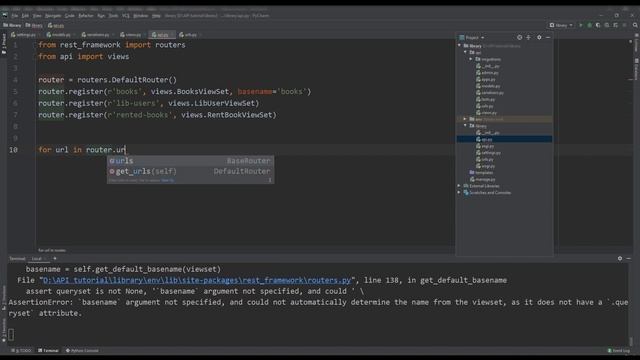
Task: Collapse the inner library folder
Action: [465, 126]
